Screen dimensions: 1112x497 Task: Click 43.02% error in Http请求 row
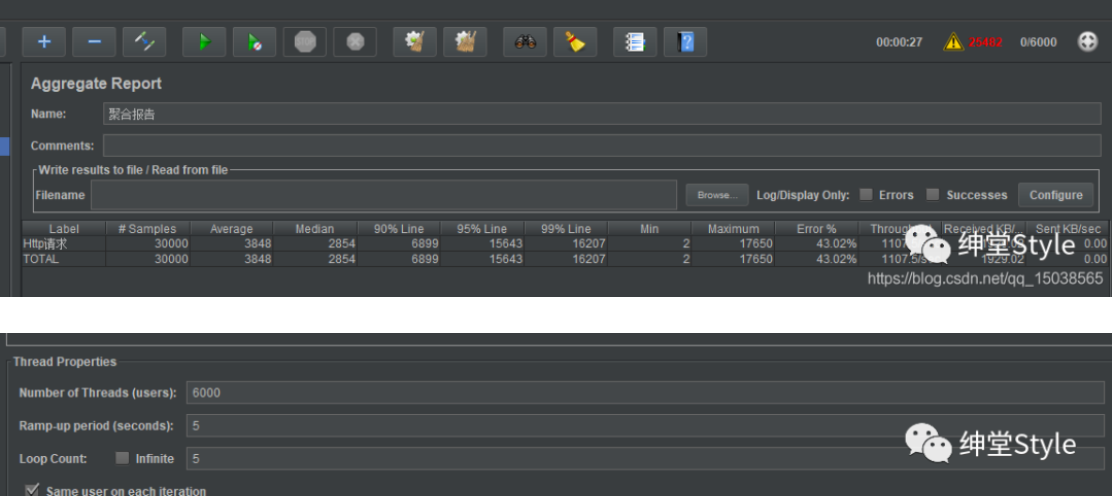pyautogui.click(x=837, y=244)
